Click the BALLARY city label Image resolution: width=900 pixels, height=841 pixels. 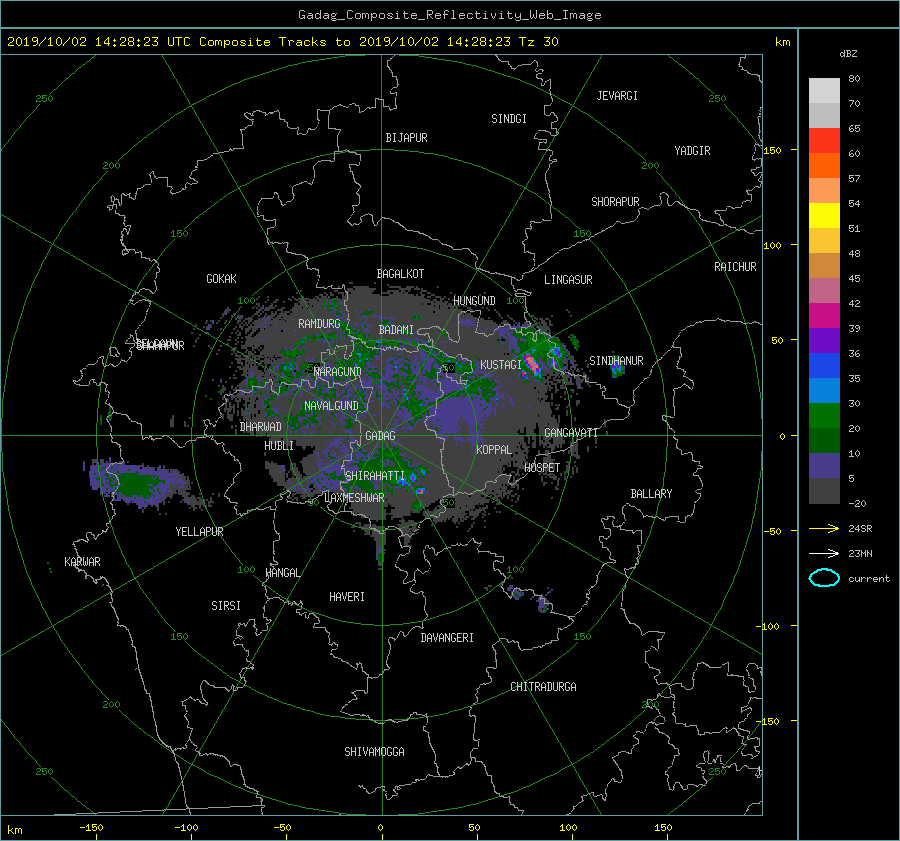(651, 494)
